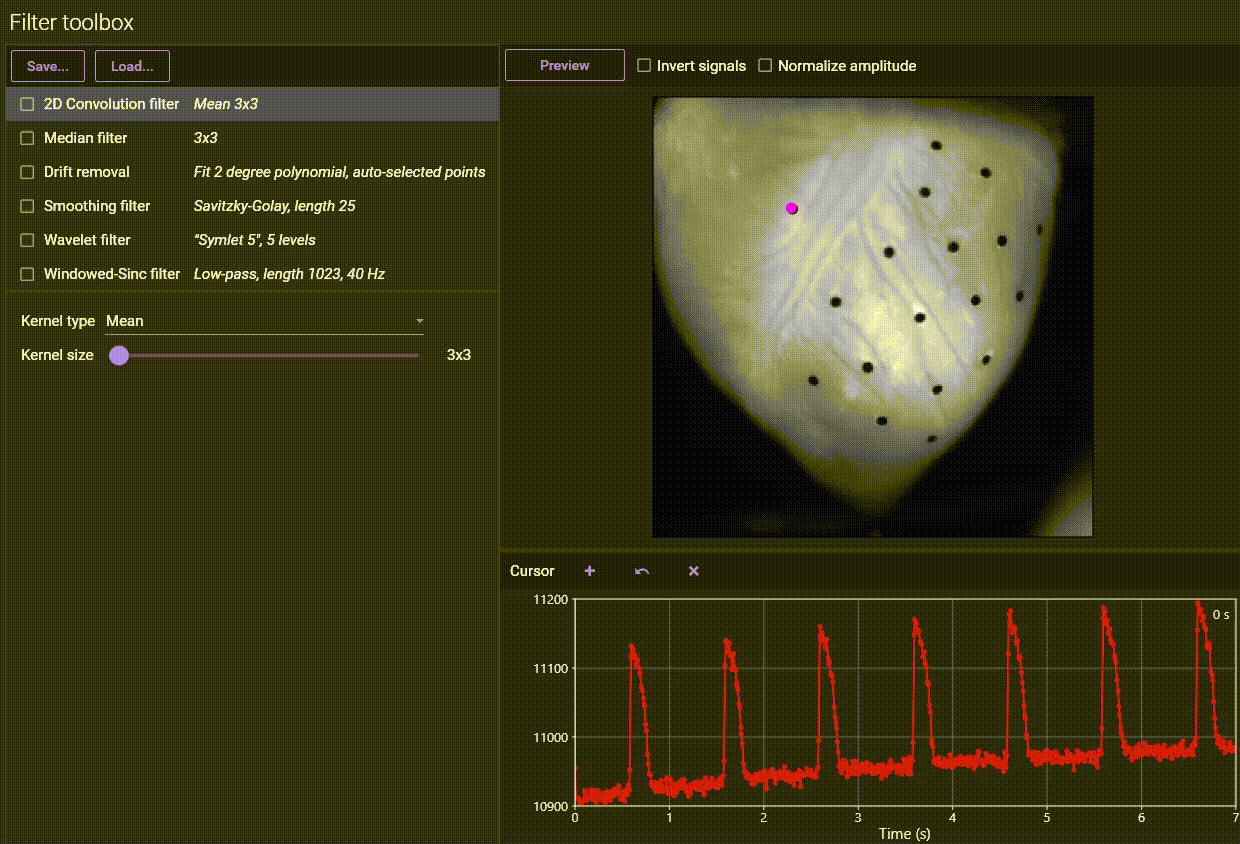Enable the Median filter checkbox
The image size is (1240, 844).
[28, 138]
